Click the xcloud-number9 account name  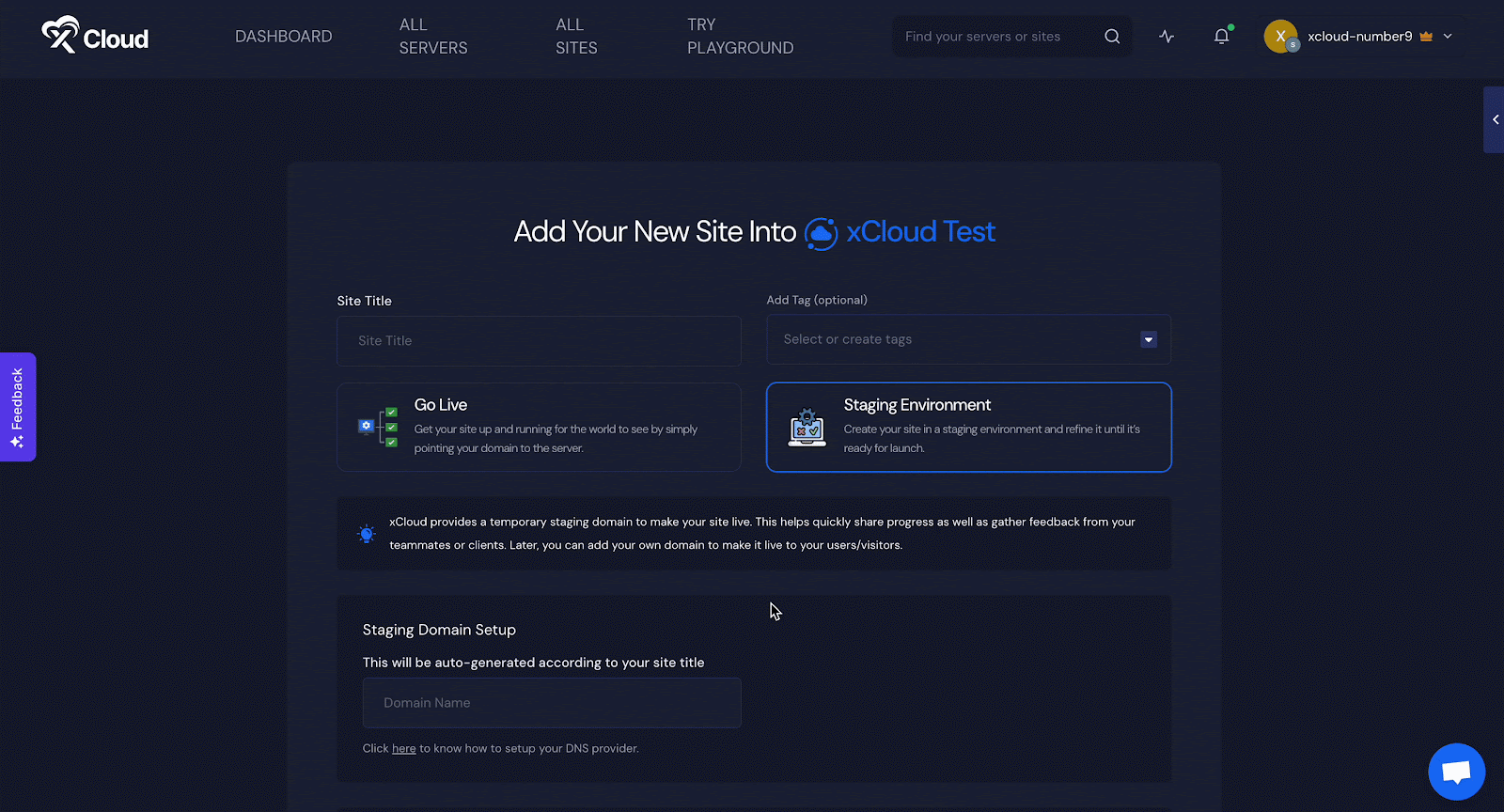pyautogui.click(x=1359, y=37)
